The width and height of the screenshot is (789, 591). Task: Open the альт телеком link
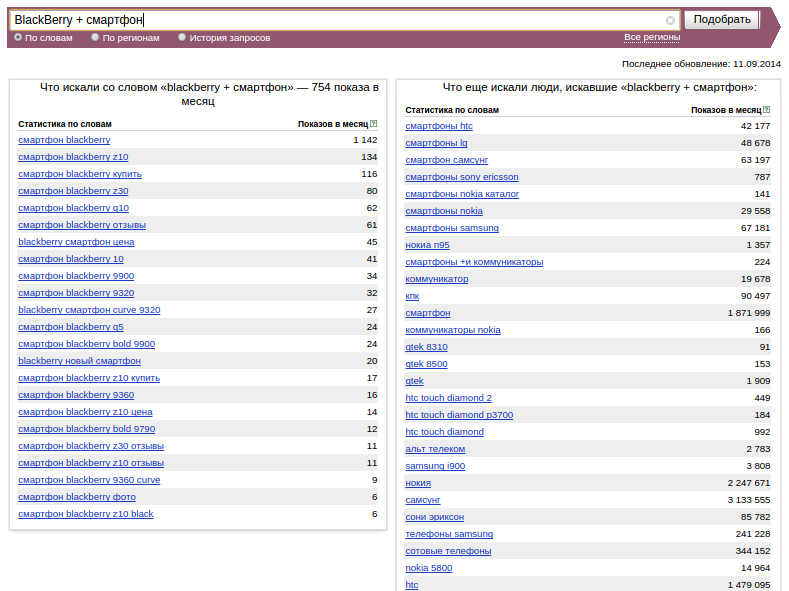pyautogui.click(x=435, y=449)
